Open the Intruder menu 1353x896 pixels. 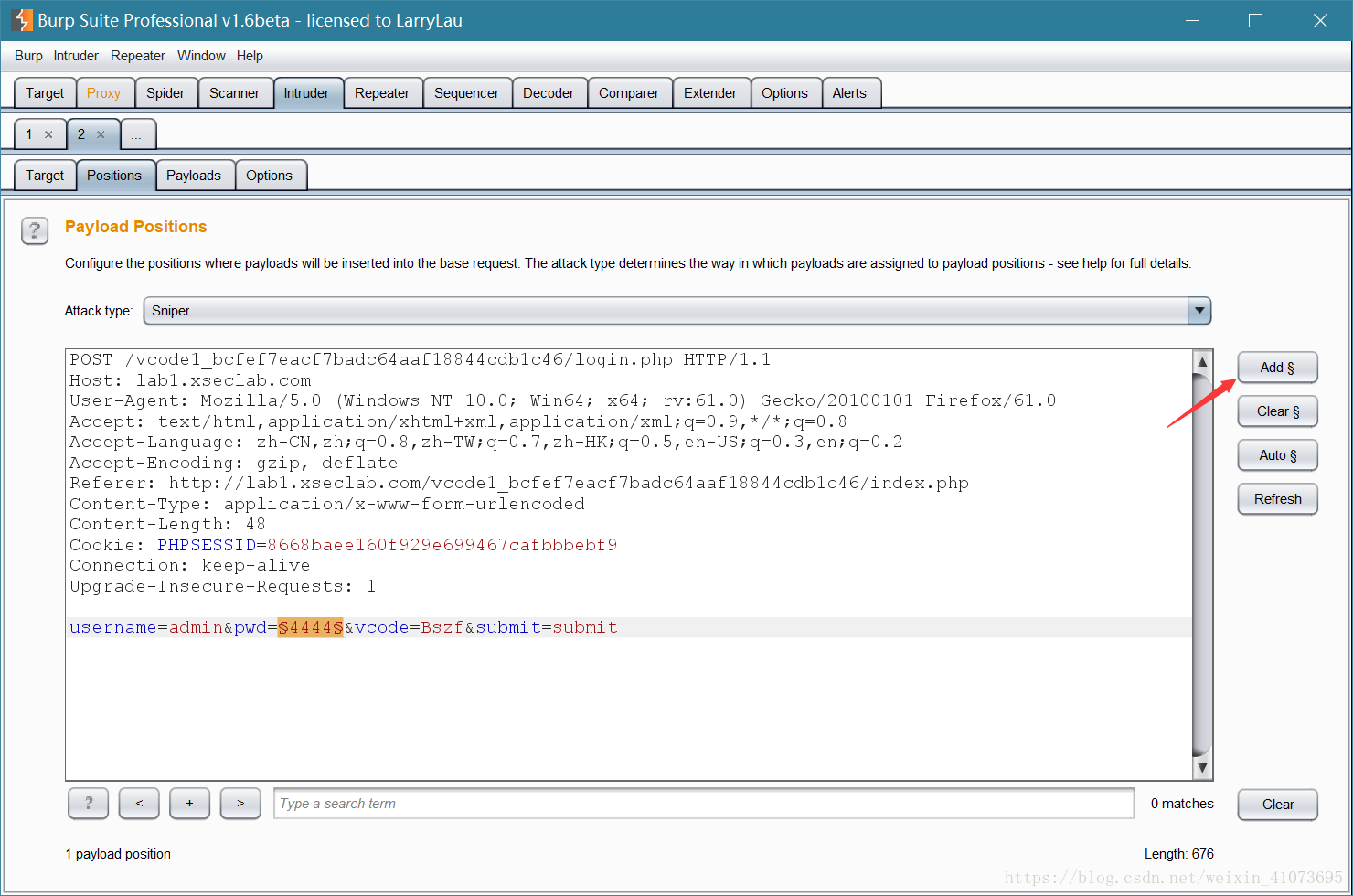tap(76, 56)
